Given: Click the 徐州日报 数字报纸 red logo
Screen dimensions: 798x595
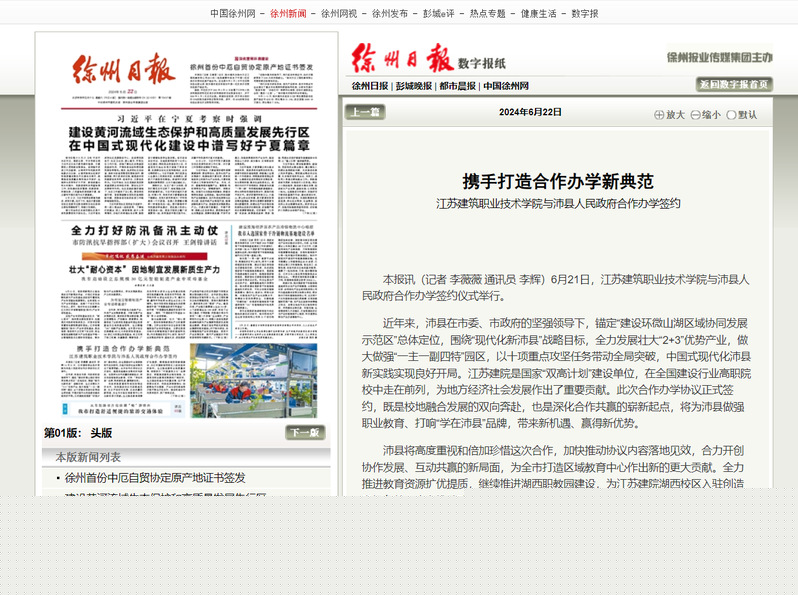Looking at the screenshot, I should 428,59.
